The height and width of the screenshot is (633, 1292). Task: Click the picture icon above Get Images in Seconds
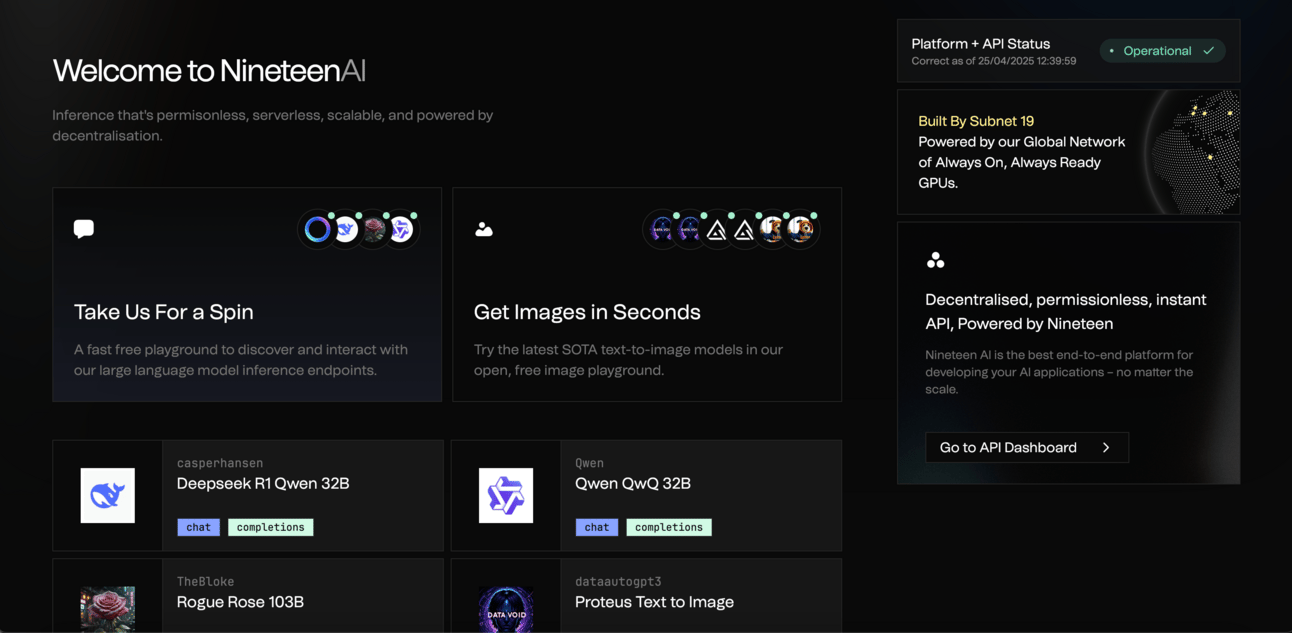tap(484, 229)
